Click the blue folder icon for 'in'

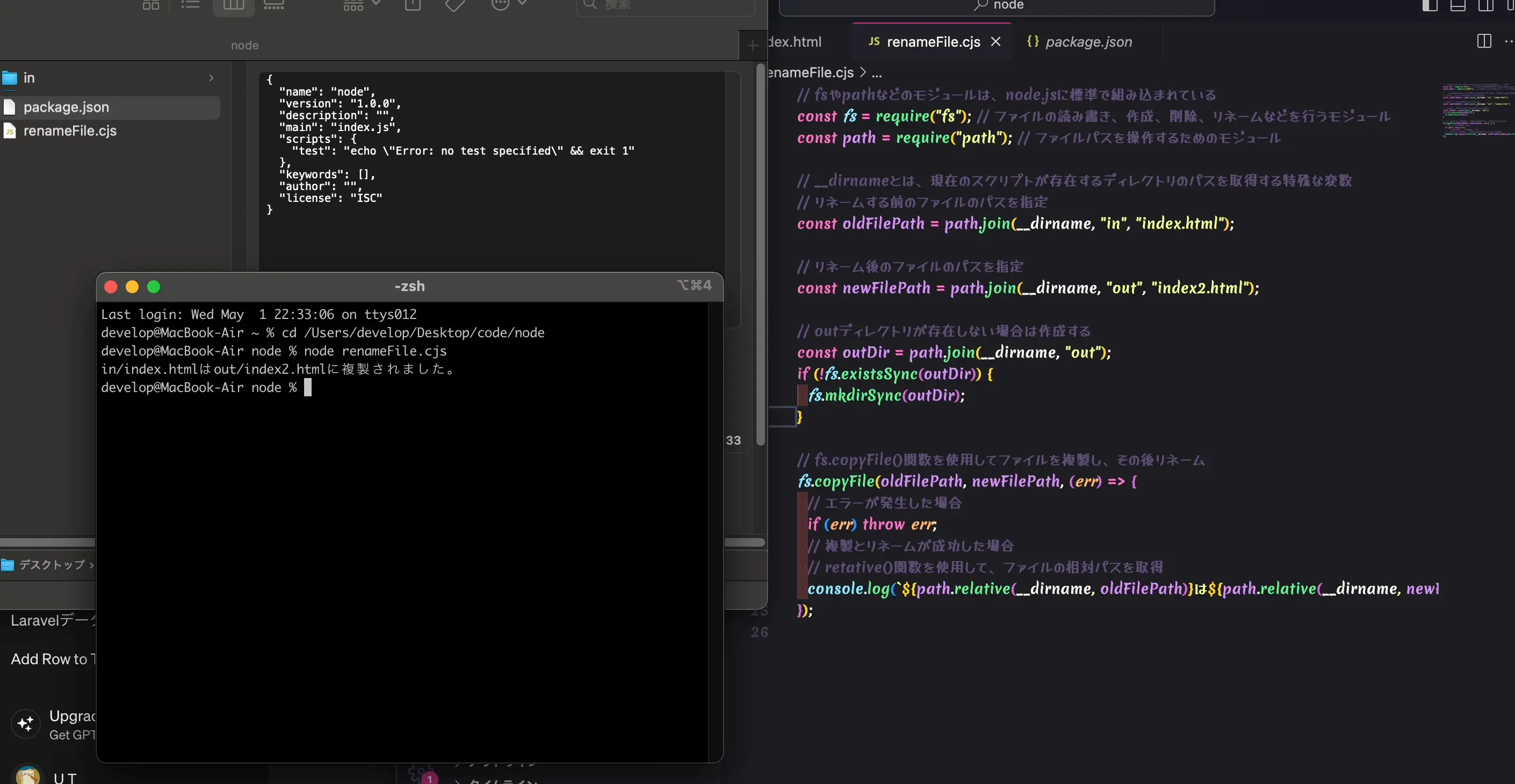tap(10, 77)
